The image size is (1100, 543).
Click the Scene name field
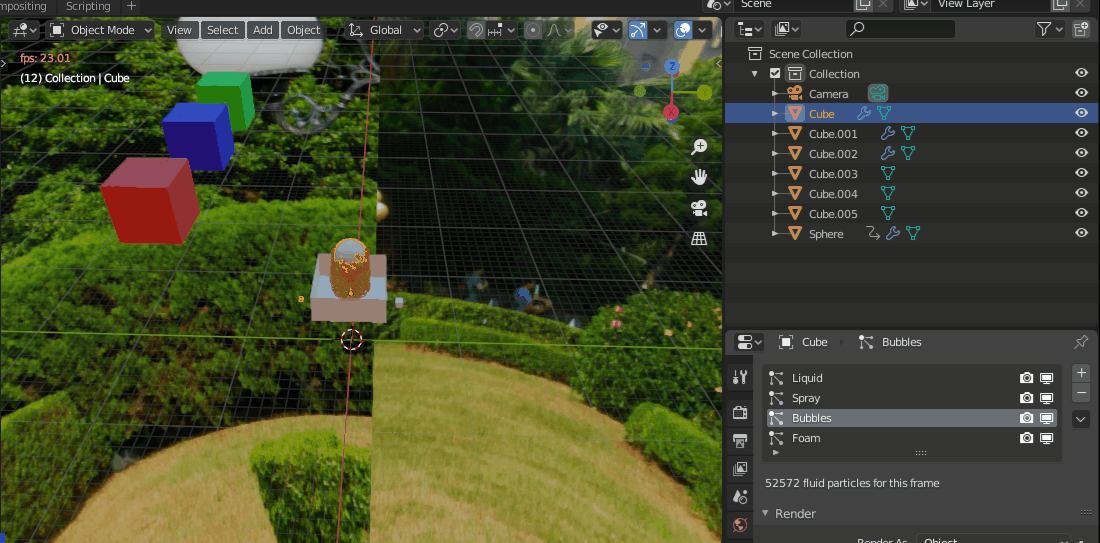pyautogui.click(x=793, y=4)
